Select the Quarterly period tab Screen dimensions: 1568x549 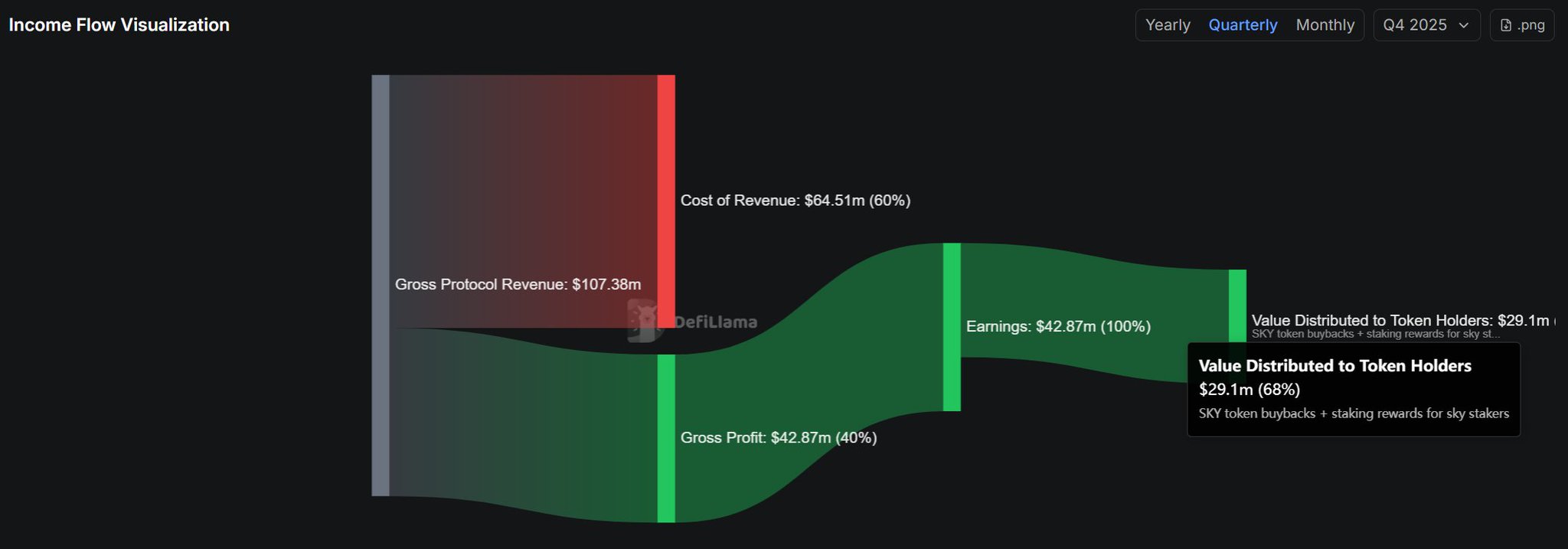click(1243, 25)
